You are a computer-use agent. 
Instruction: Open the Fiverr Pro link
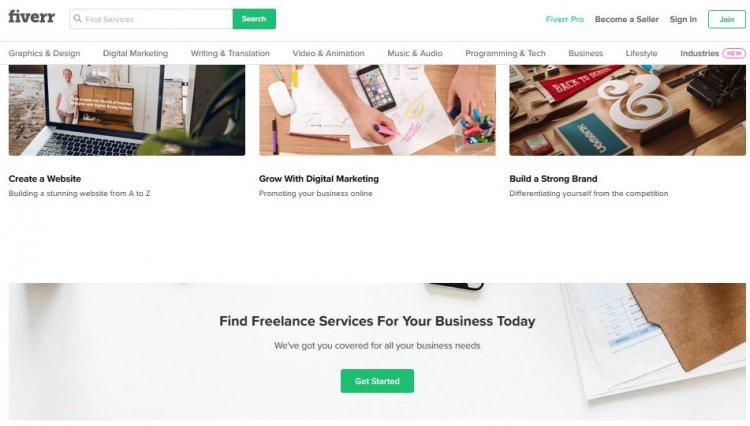564,19
